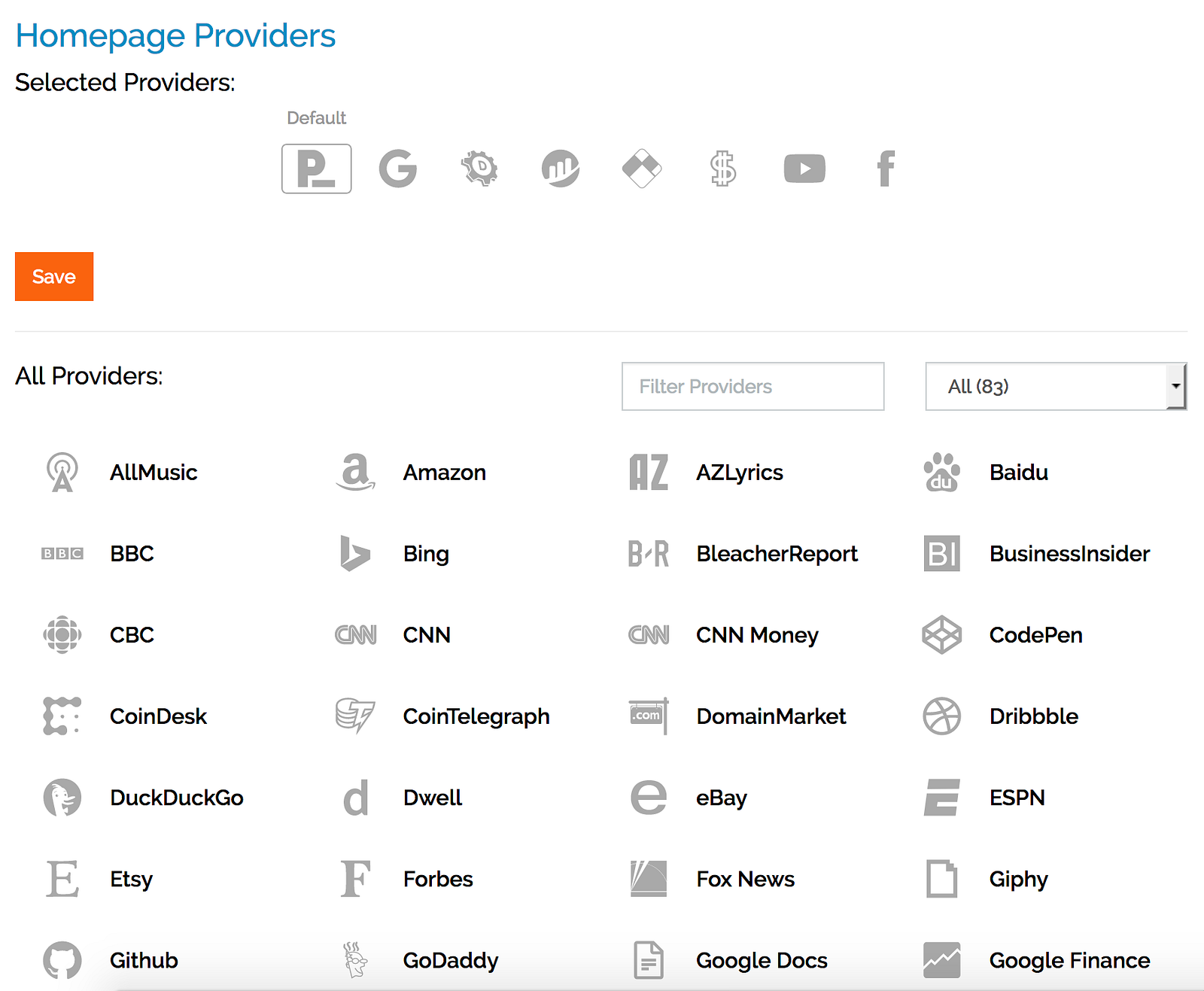Click the Google G selected provider icon
This screenshot has height=991, width=1204.
coord(398,168)
